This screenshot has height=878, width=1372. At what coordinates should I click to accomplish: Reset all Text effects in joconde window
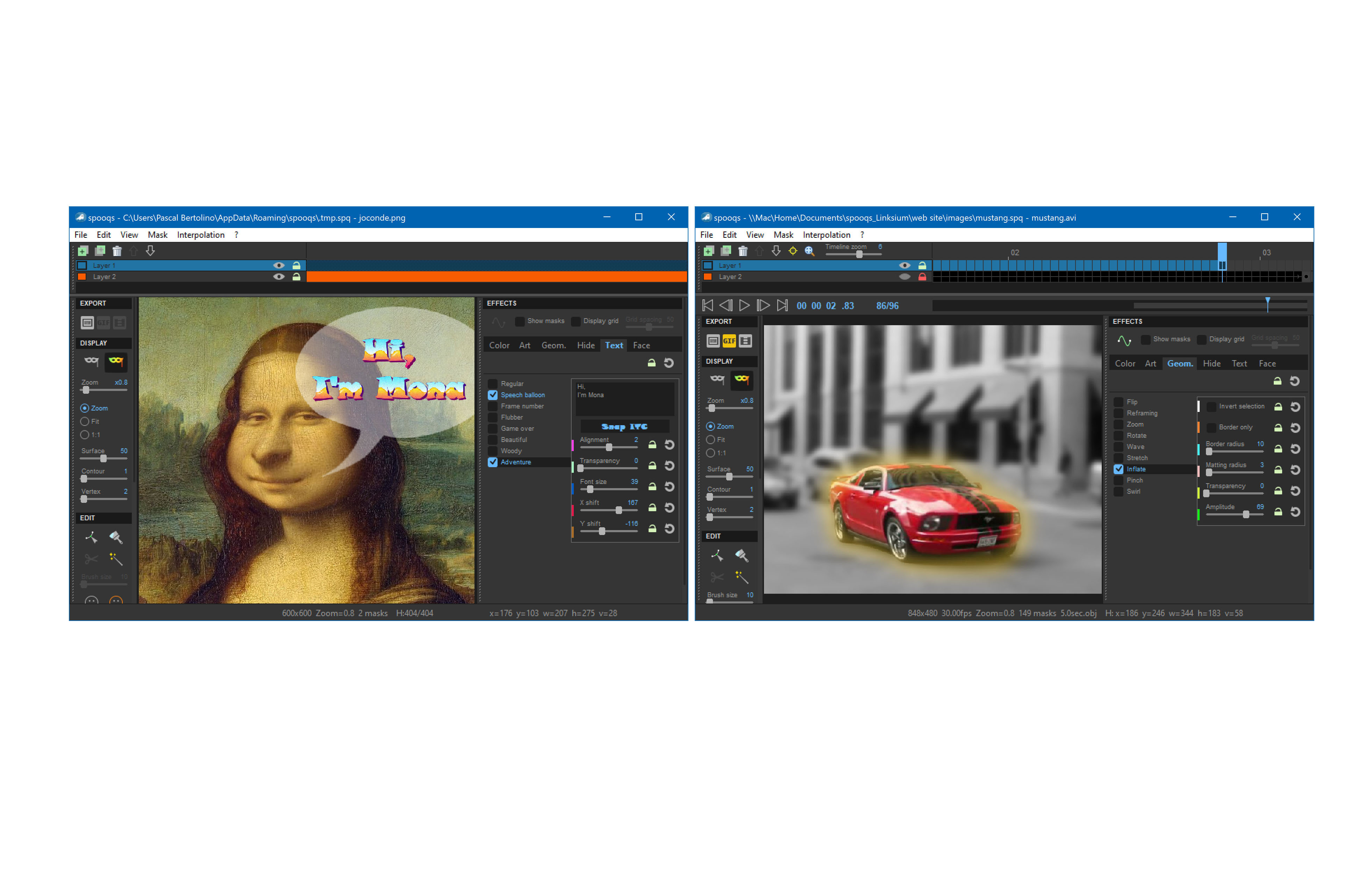669,363
